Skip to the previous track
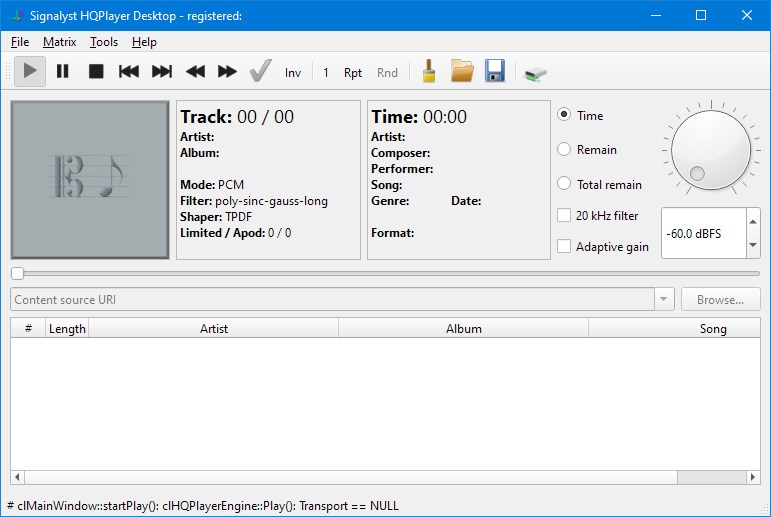The height and width of the screenshot is (517, 771). (x=129, y=71)
